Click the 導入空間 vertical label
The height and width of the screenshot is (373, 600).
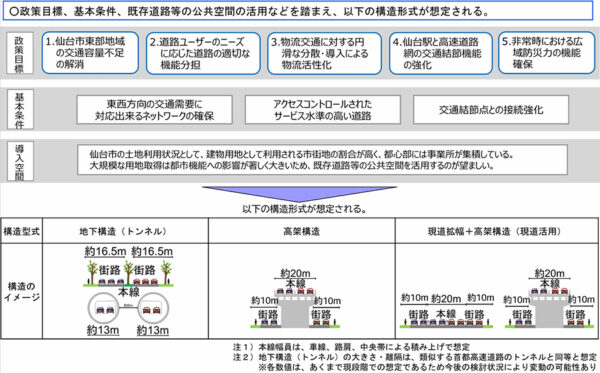[x=20, y=161]
